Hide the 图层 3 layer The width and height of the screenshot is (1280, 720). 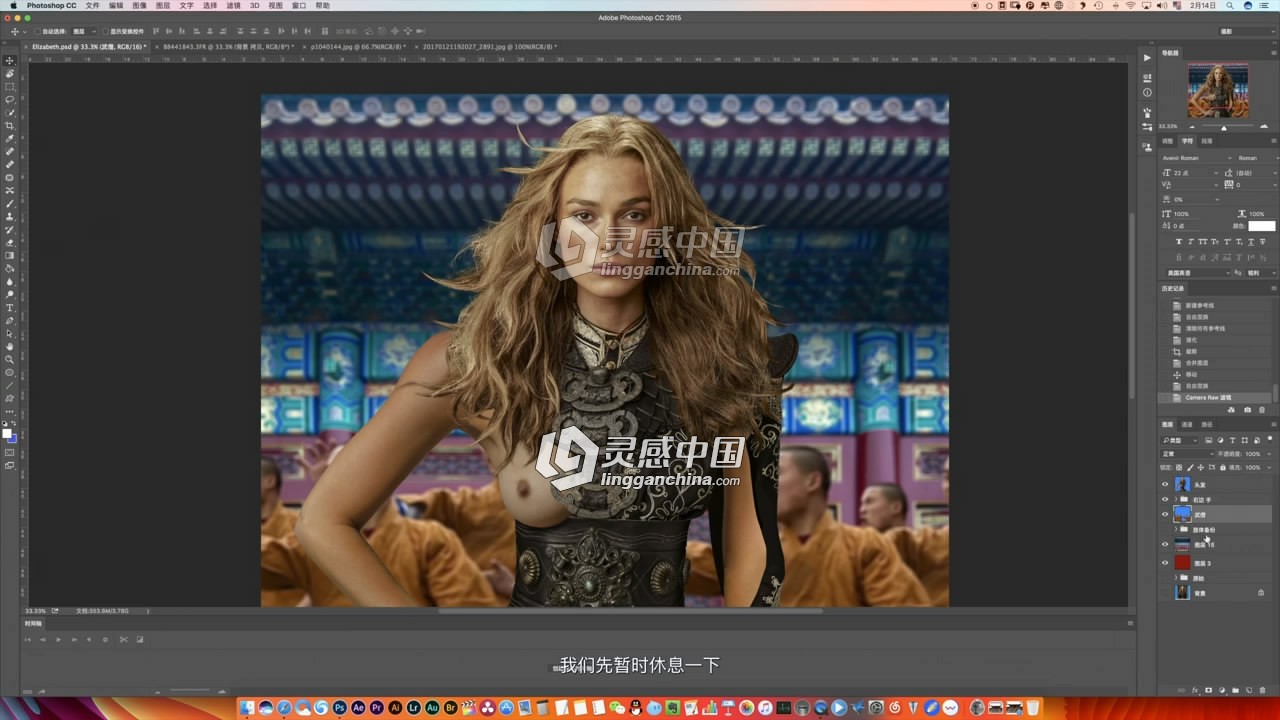1165,563
